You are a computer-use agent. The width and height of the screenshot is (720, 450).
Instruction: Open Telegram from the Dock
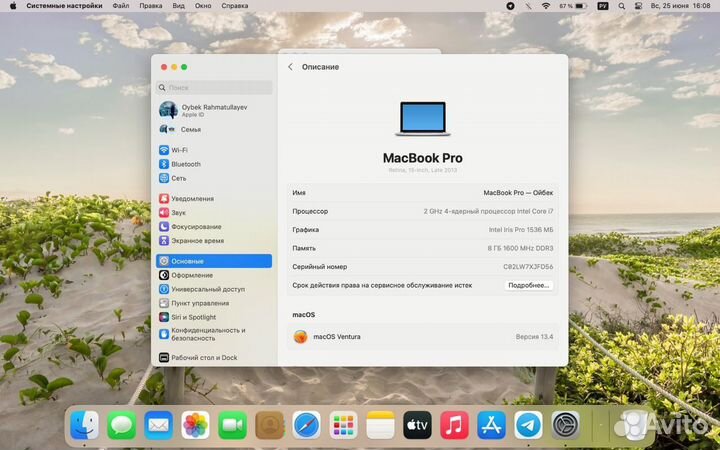click(x=528, y=425)
